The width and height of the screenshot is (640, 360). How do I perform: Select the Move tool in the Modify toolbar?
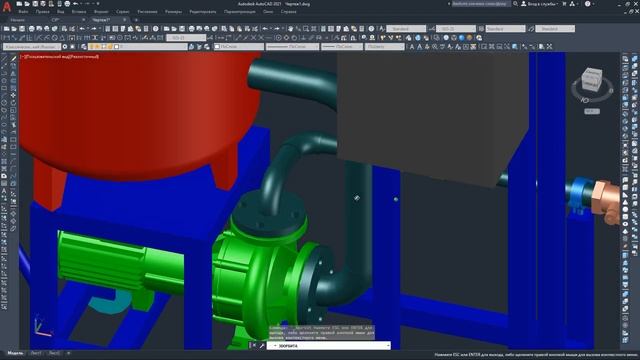coord(13,96)
